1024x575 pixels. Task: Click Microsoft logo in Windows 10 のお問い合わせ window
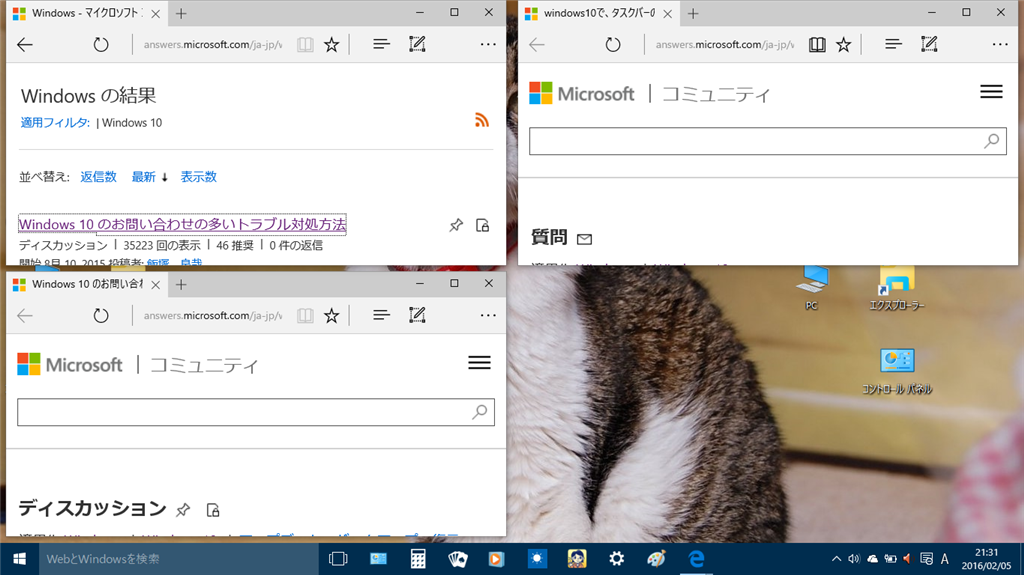coord(69,365)
